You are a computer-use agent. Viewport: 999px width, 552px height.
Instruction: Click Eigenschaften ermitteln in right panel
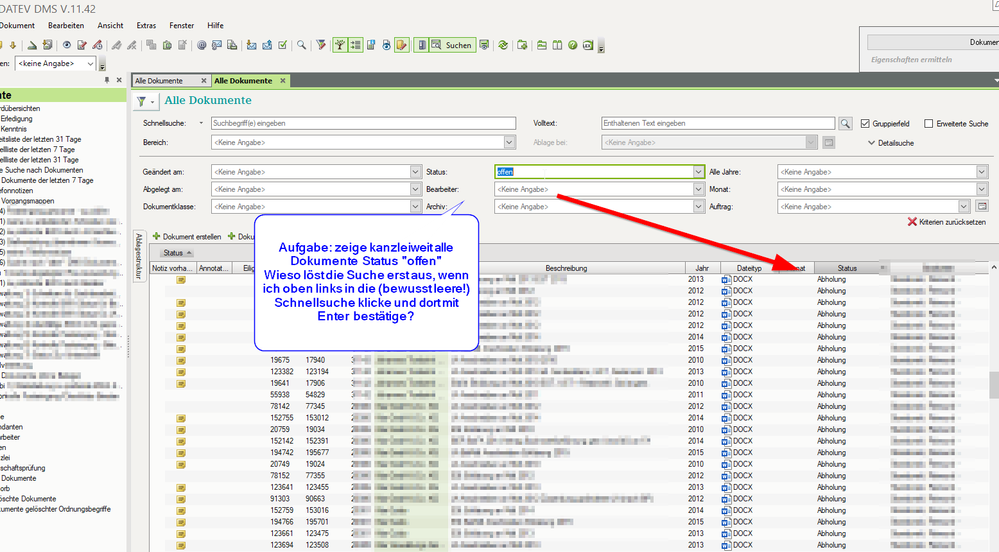[x=911, y=59]
